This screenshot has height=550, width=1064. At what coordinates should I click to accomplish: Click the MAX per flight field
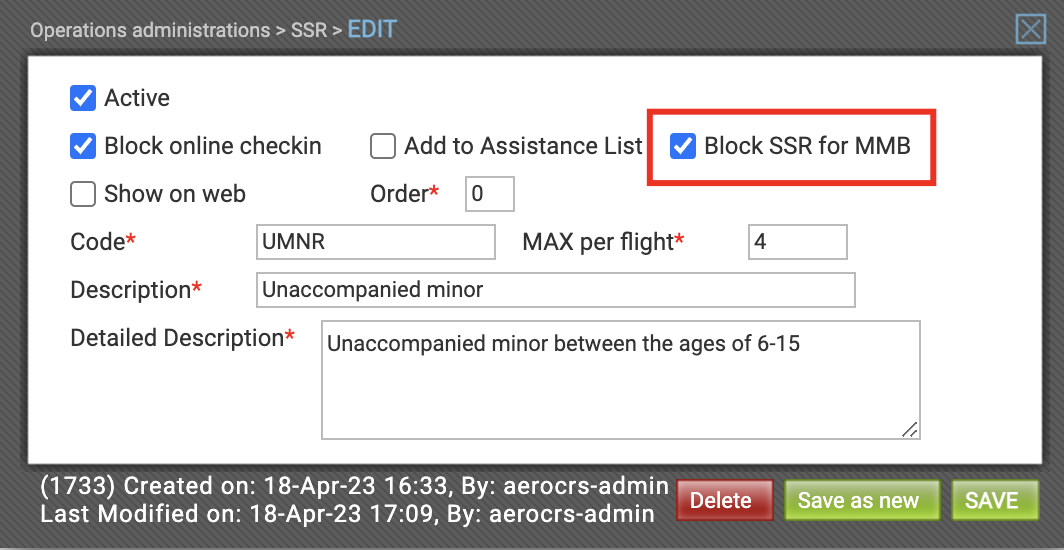pyautogui.click(x=798, y=242)
